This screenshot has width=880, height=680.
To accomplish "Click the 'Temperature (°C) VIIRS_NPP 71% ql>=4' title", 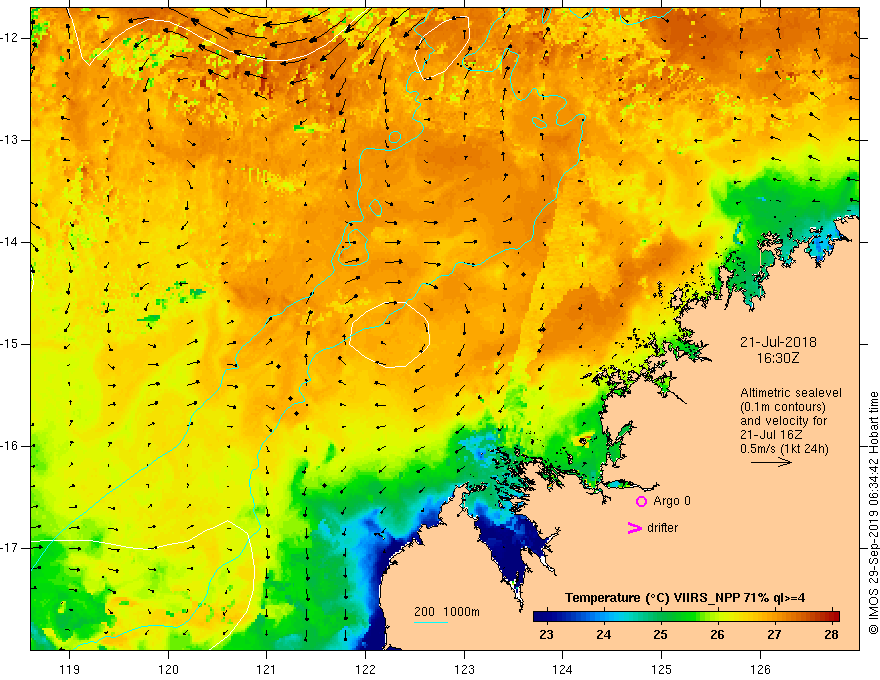I will [685, 598].
